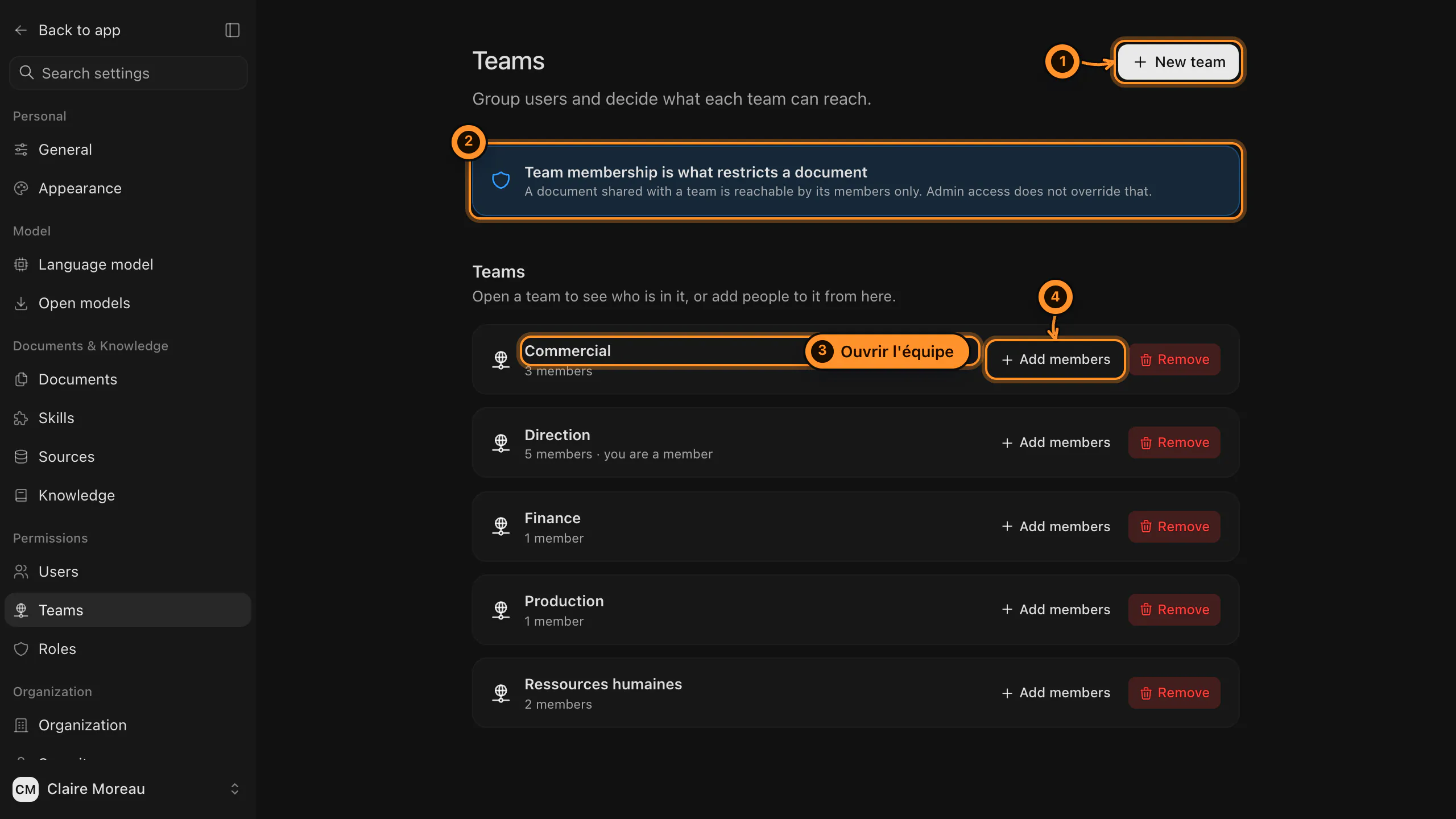
Task: Add members to the Direction team
Action: [x=1056, y=442]
